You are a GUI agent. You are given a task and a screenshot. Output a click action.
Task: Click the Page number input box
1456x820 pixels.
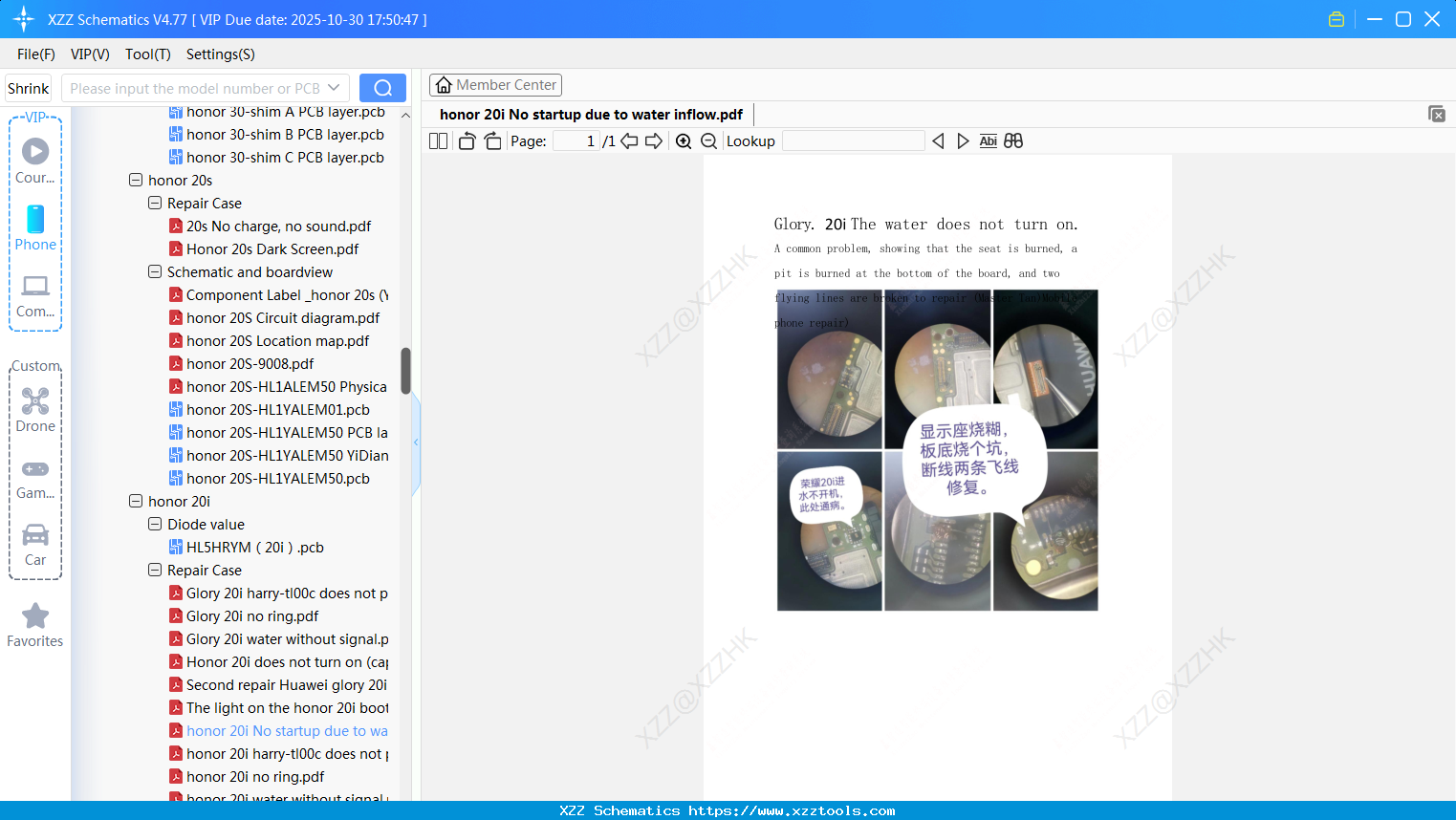pos(576,141)
